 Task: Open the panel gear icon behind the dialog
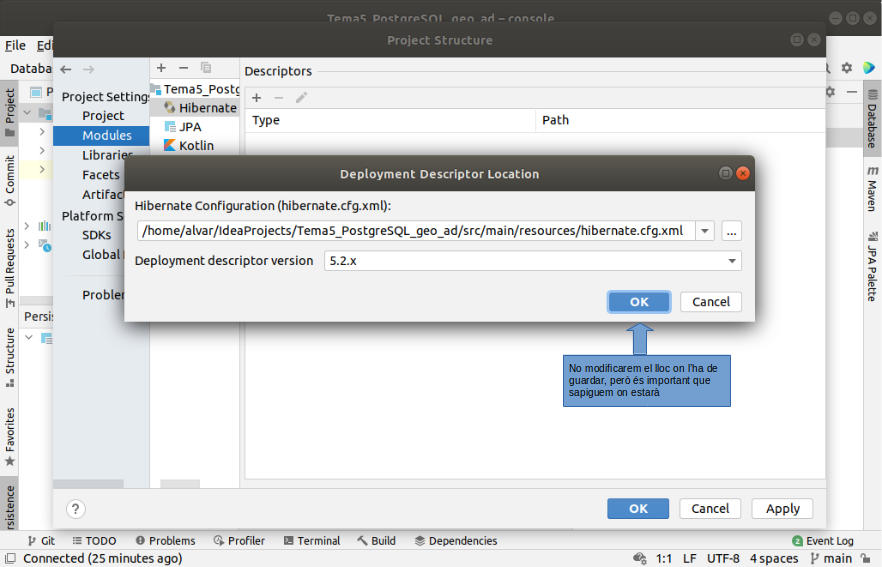(x=830, y=91)
